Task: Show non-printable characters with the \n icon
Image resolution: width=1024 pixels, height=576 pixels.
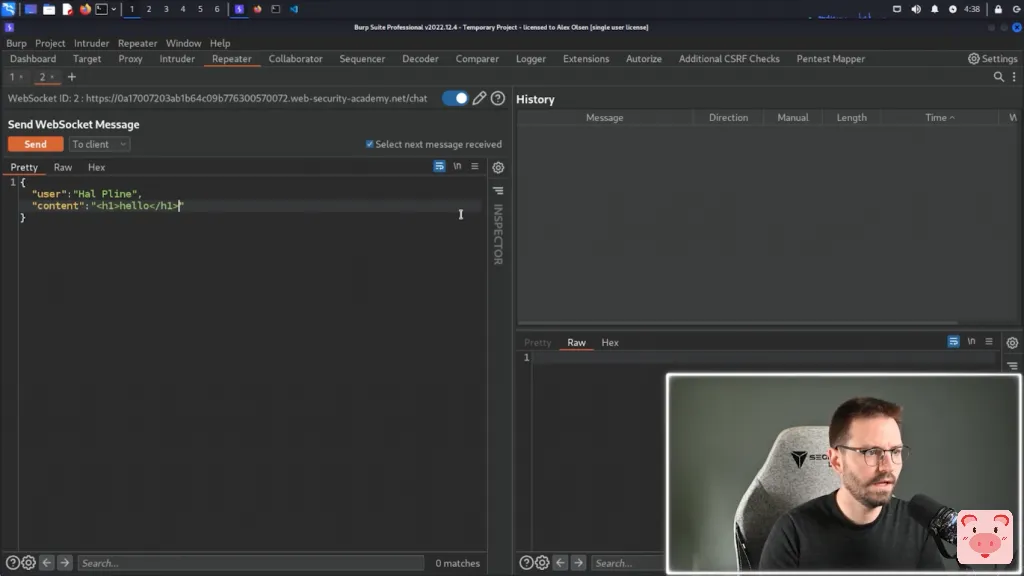Action: pos(457,166)
